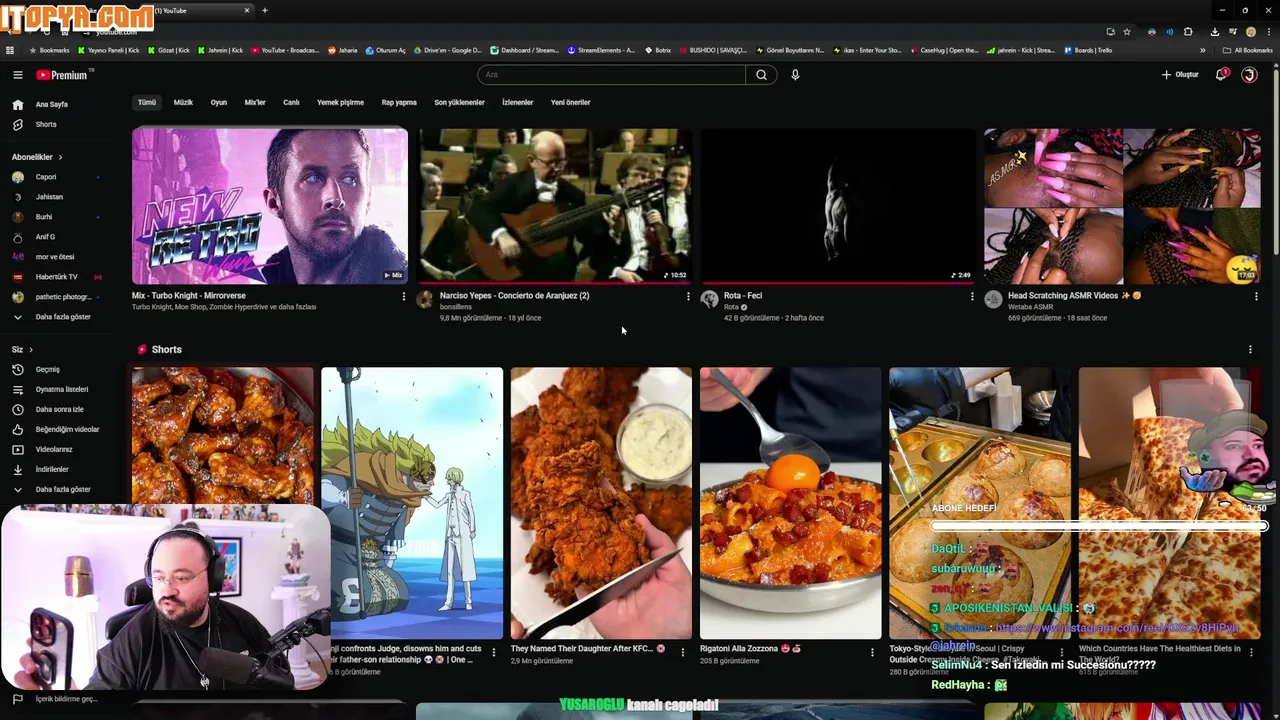Select the Oyun filter chip
The height and width of the screenshot is (720, 1280).
point(218,102)
